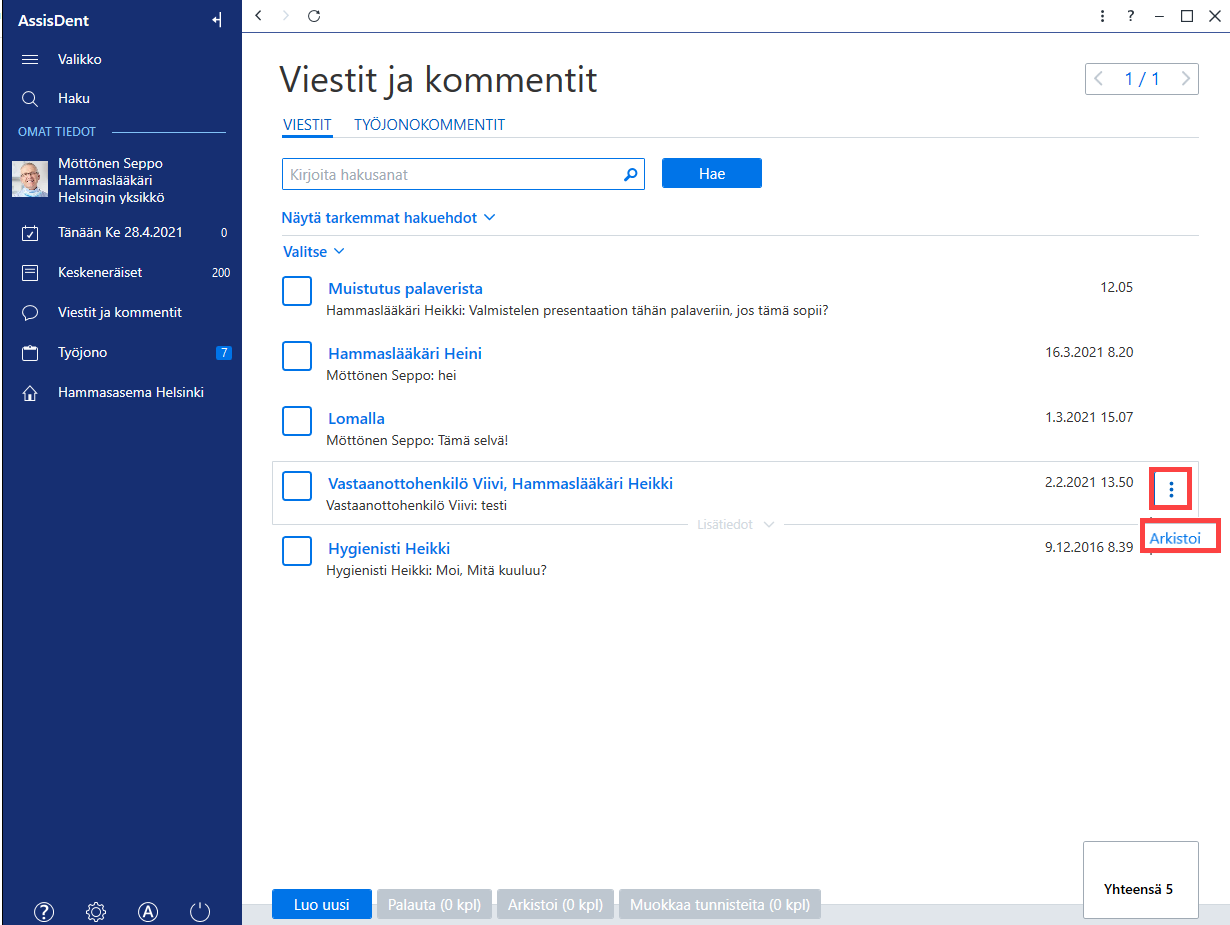
Task: Click the power logout icon
Action: click(200, 911)
